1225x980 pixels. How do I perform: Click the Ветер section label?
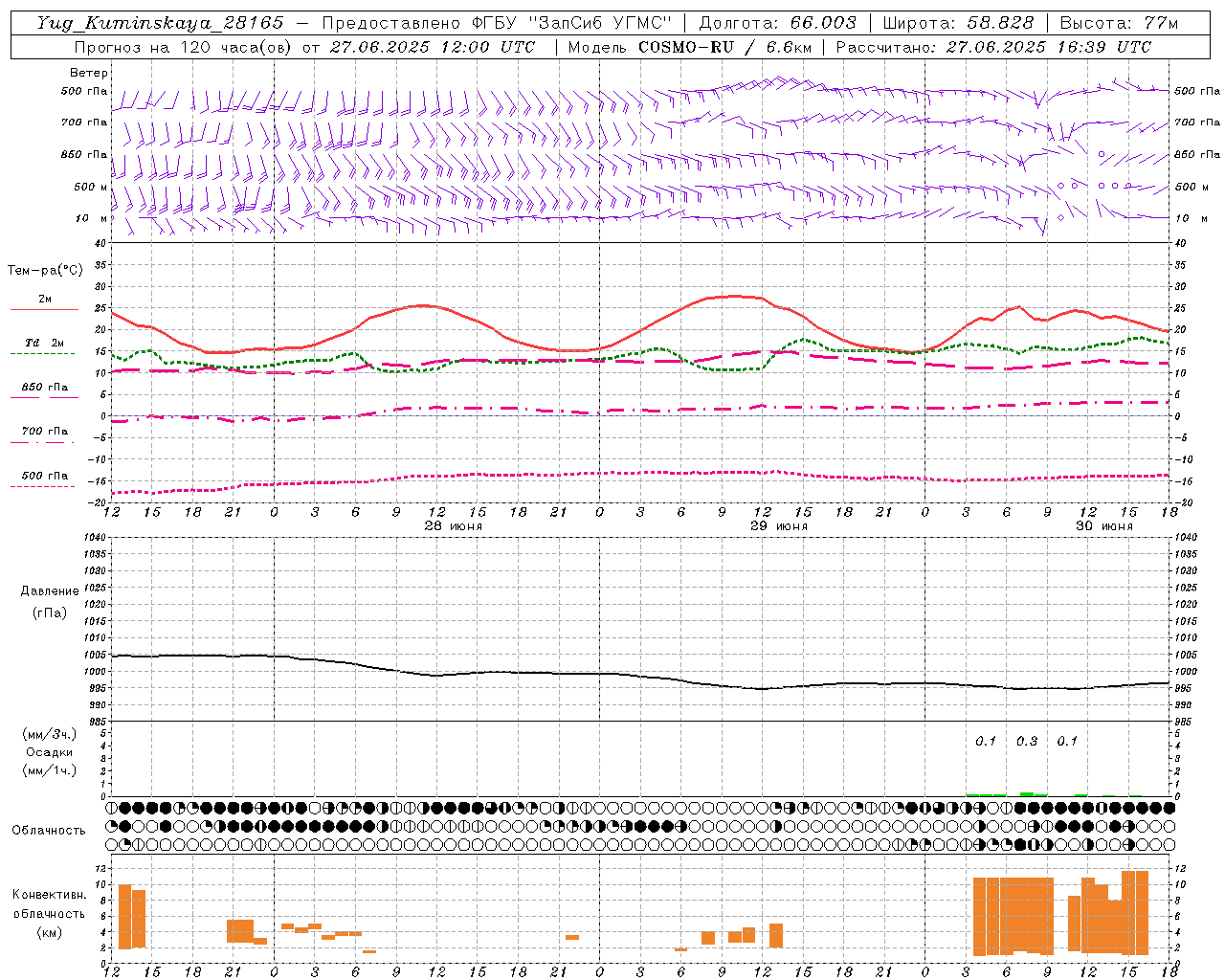[x=88, y=73]
